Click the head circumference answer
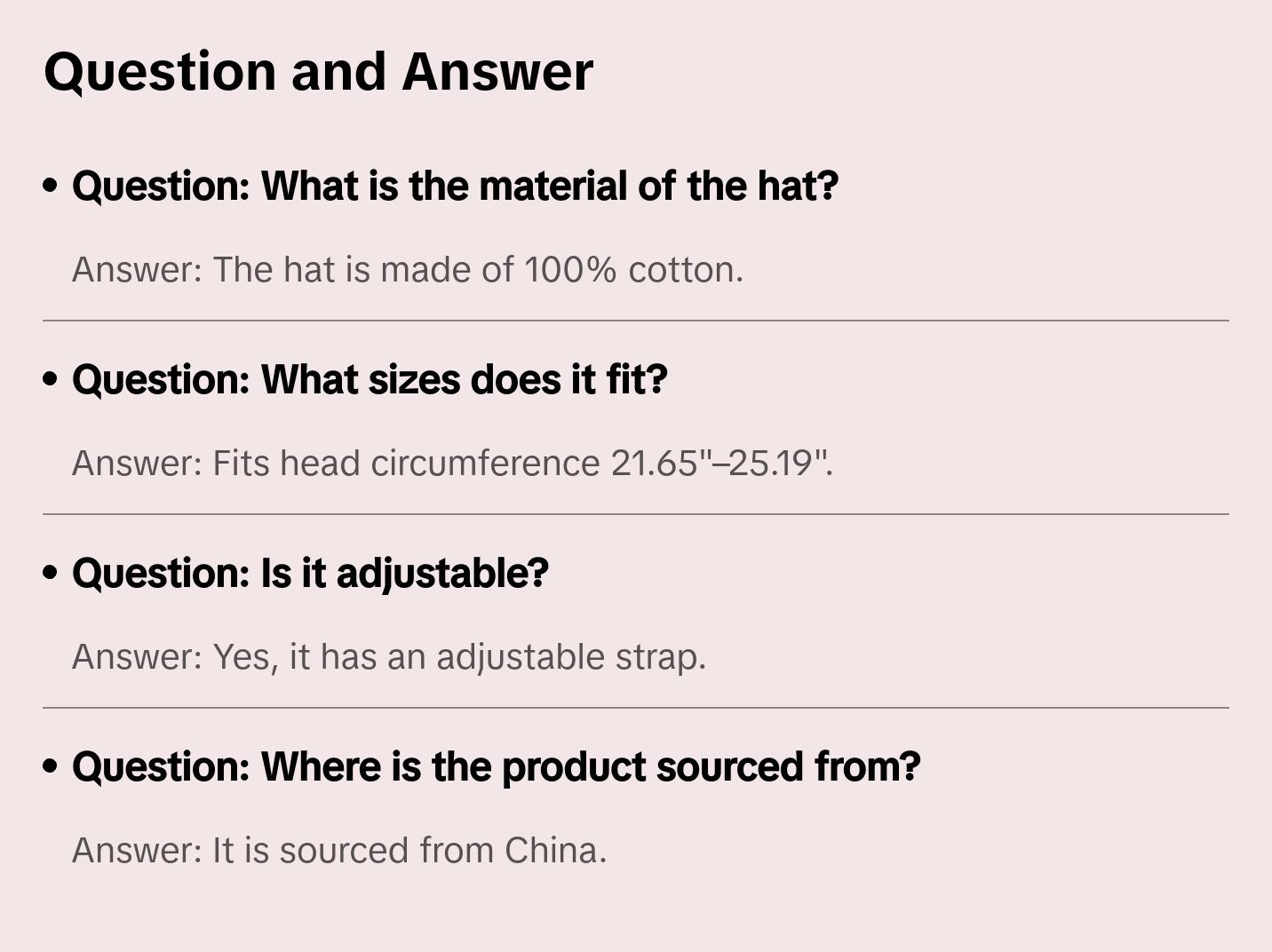The height and width of the screenshot is (952, 1272). 452,464
